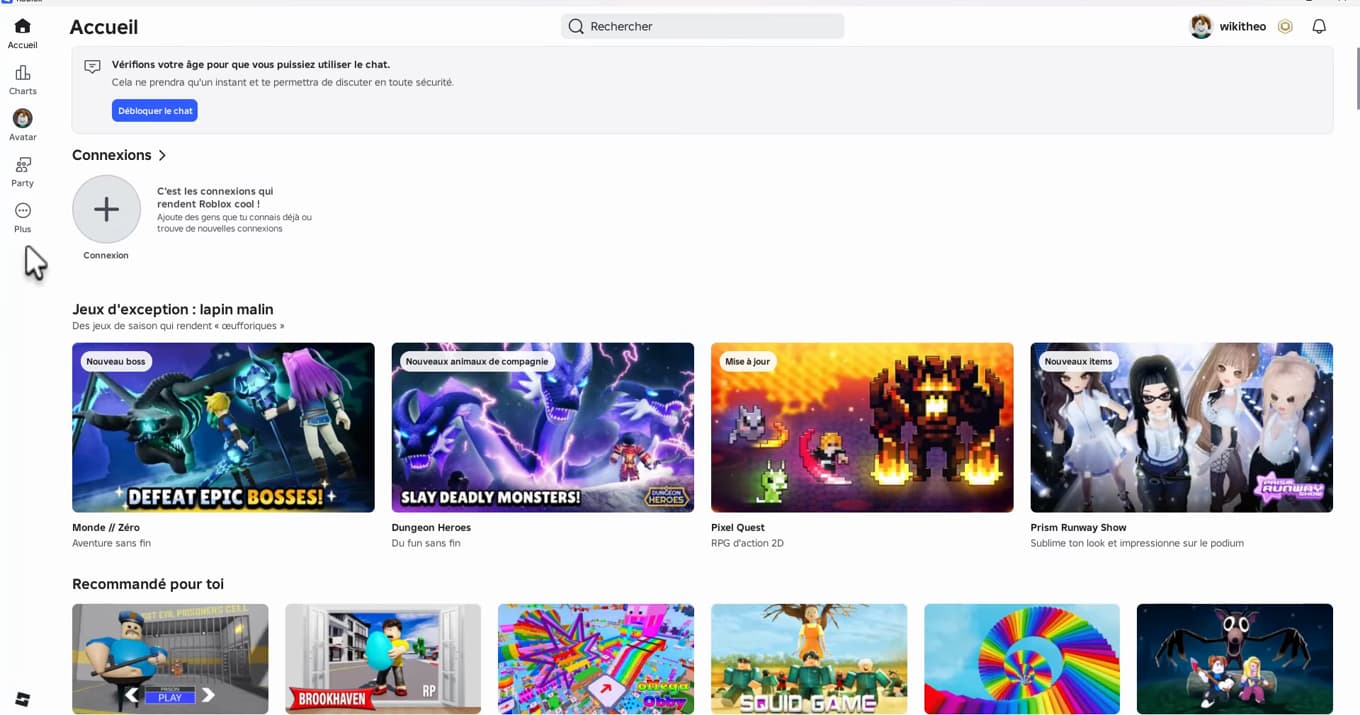Click the right arrow on Prison Play thumbnail
The image size is (1360, 715).
[x=208, y=695]
